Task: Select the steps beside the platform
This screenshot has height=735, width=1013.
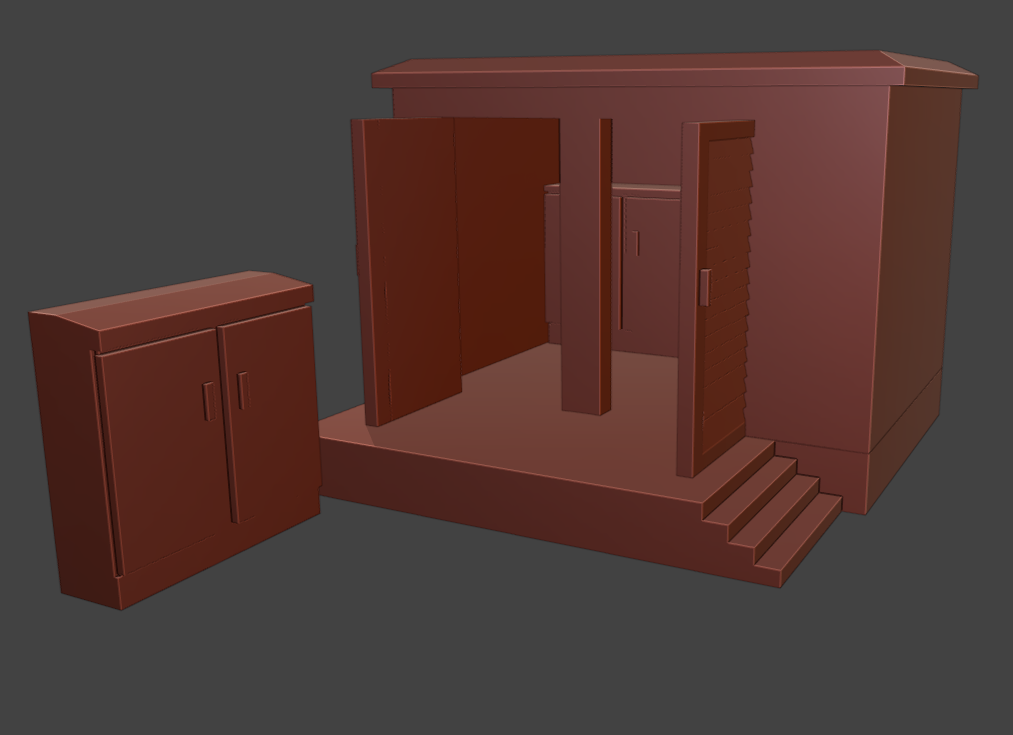Action: coord(773,513)
